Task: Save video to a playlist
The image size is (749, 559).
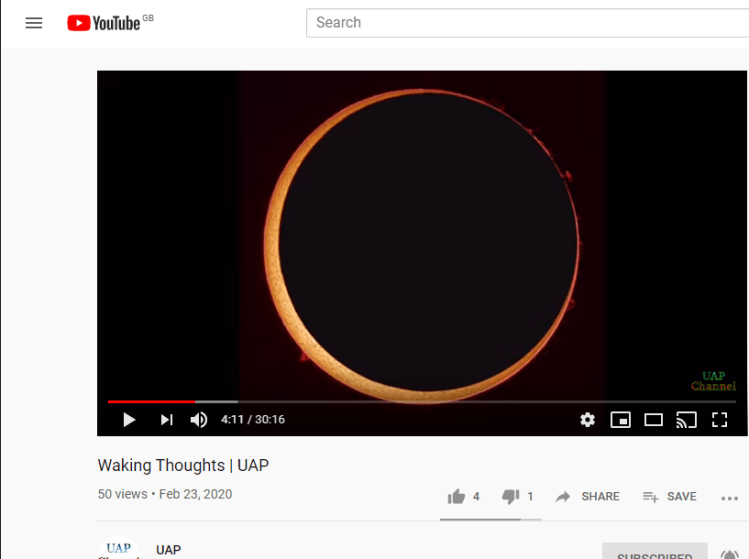Action: tap(669, 497)
